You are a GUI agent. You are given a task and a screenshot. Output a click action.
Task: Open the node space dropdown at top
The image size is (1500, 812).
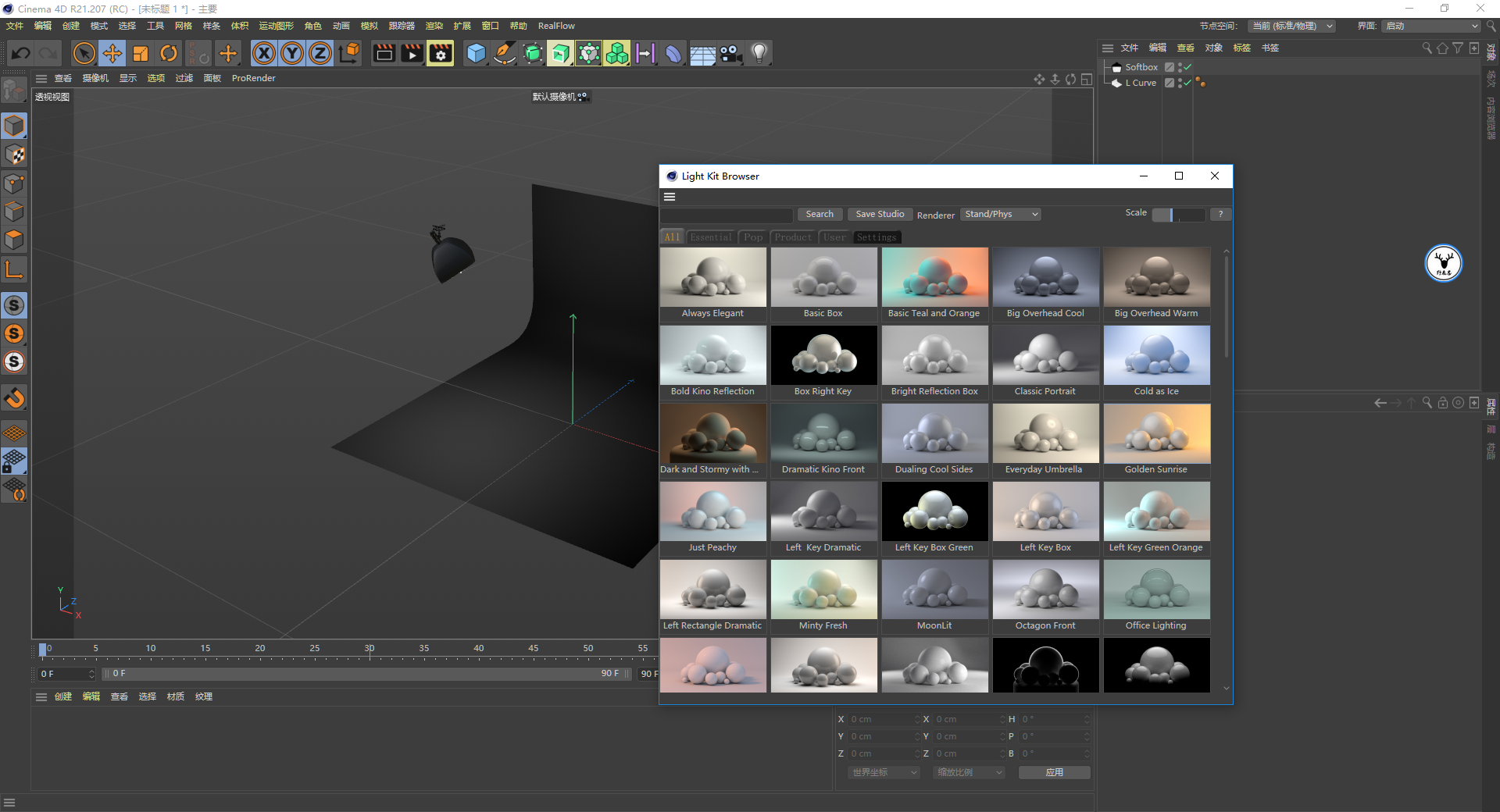pyautogui.click(x=1291, y=26)
